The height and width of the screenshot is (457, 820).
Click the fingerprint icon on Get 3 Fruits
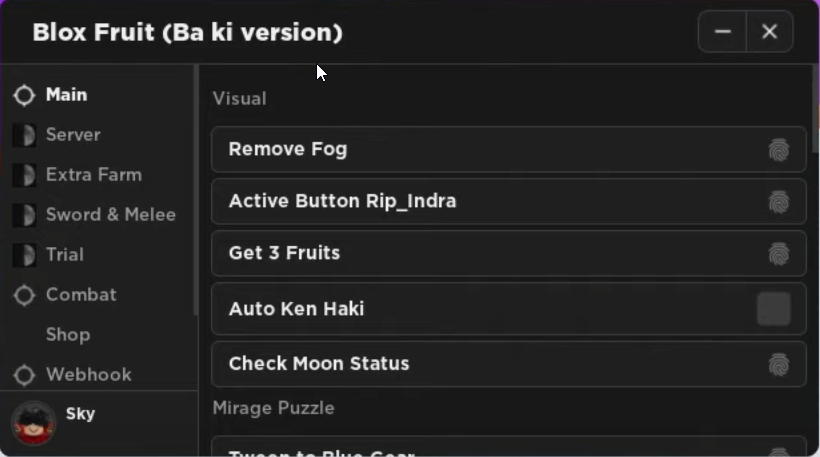(x=779, y=254)
